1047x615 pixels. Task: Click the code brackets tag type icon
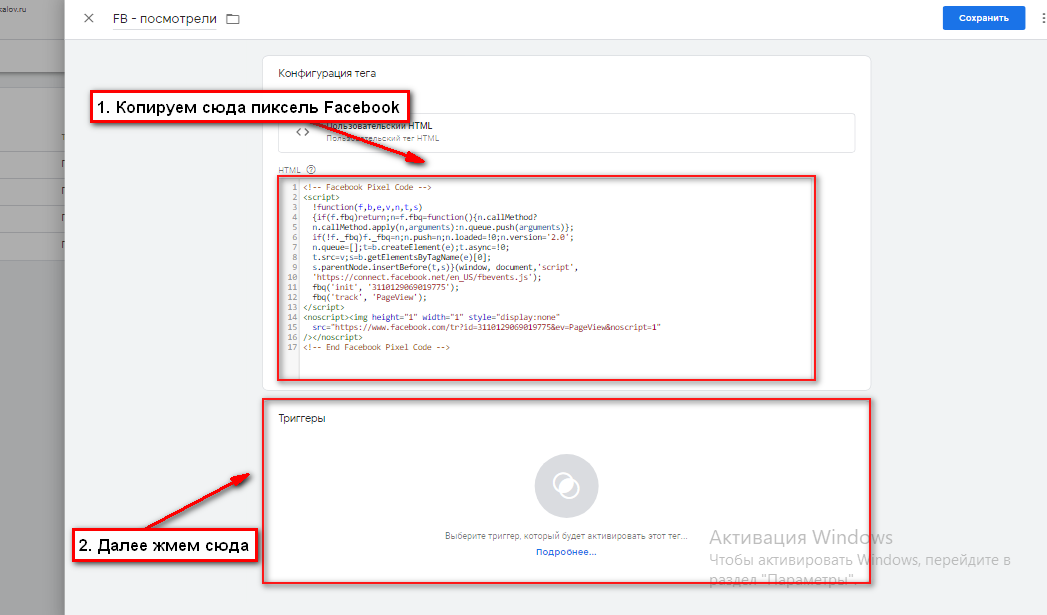coord(302,132)
